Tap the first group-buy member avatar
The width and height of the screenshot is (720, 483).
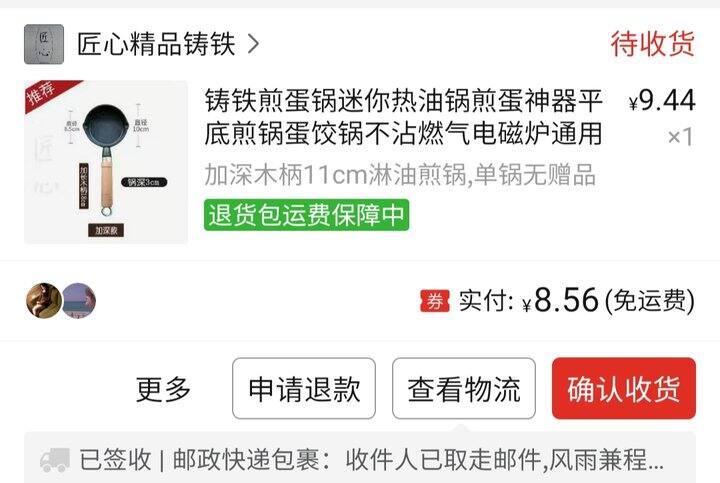point(44,301)
